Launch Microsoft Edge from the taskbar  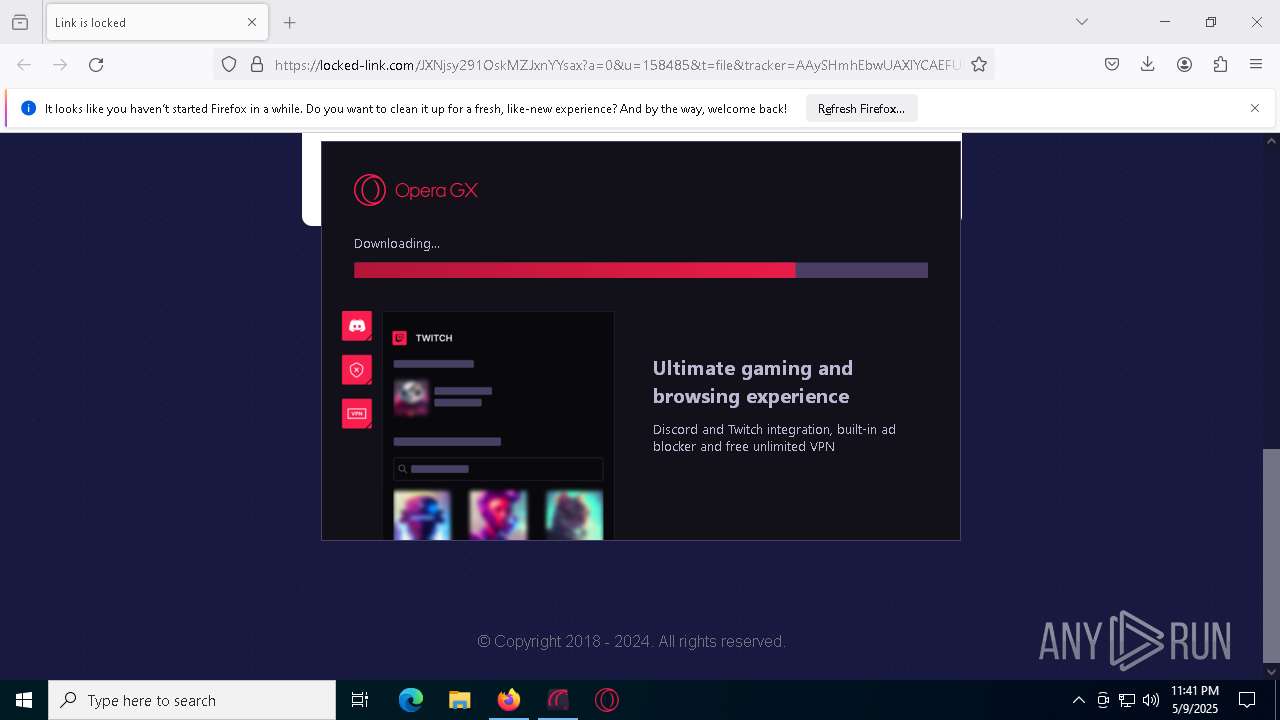pos(411,700)
